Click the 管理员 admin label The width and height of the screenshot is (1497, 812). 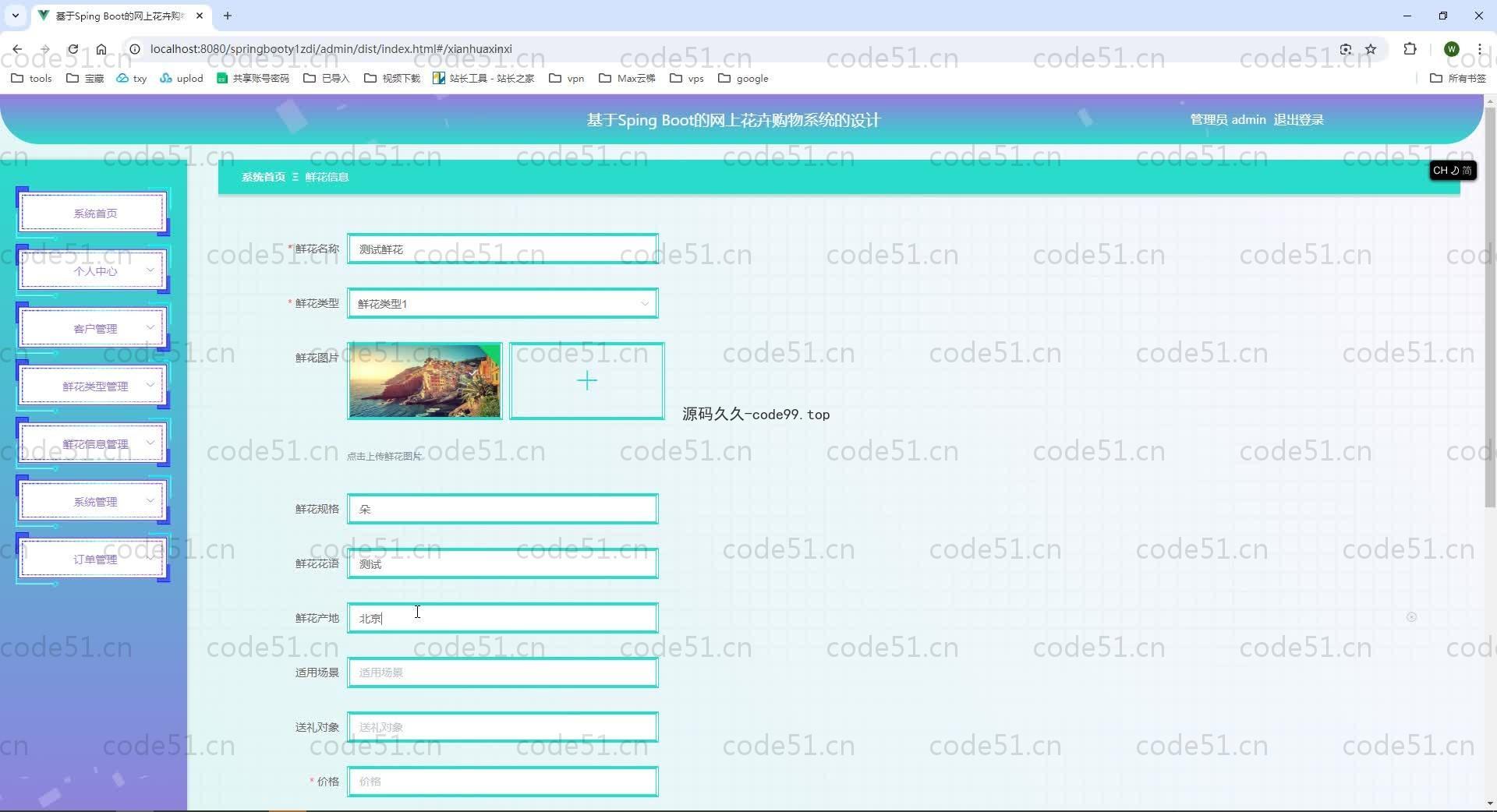(x=1228, y=120)
